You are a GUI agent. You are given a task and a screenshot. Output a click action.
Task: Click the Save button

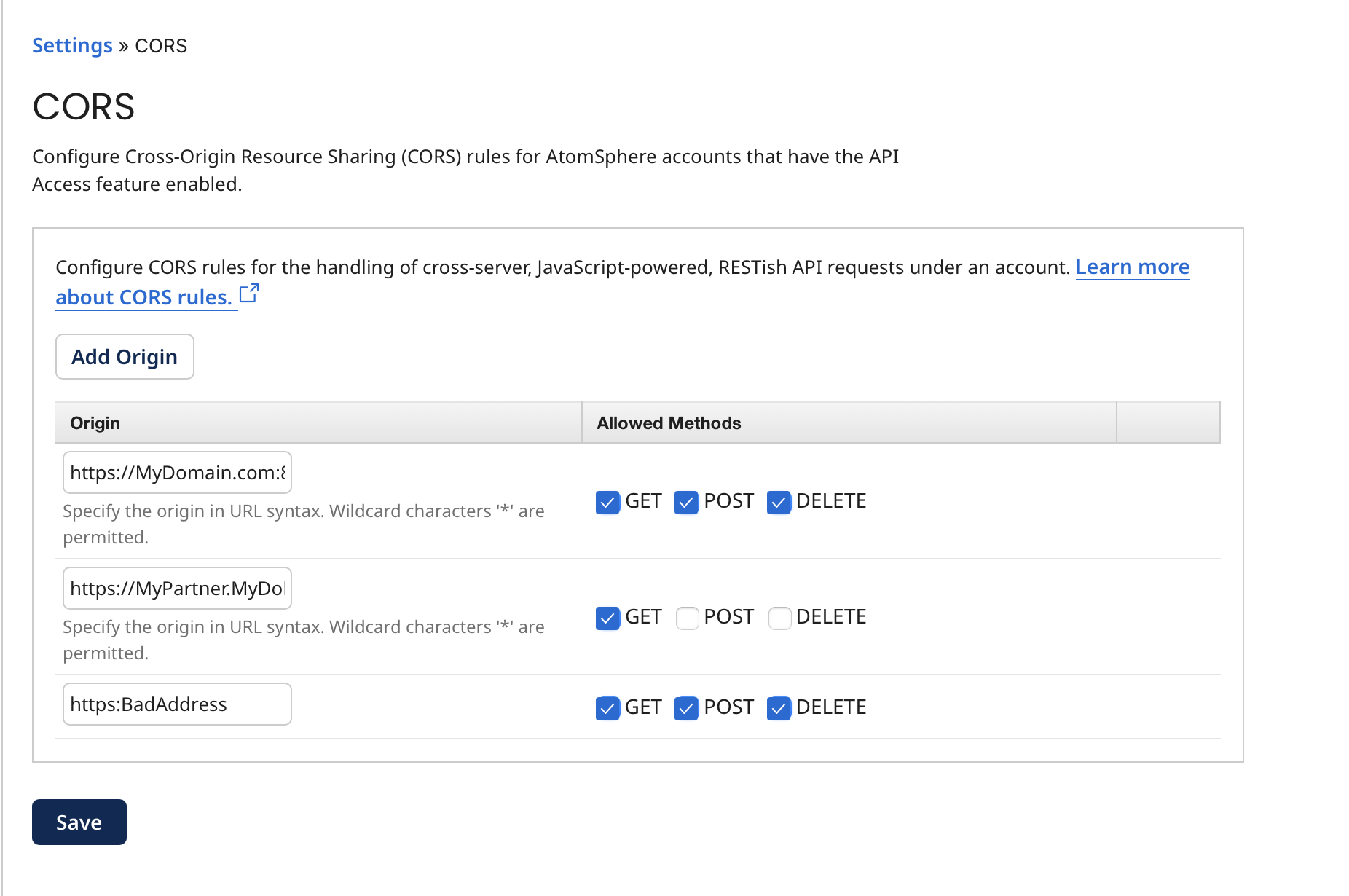(x=79, y=822)
